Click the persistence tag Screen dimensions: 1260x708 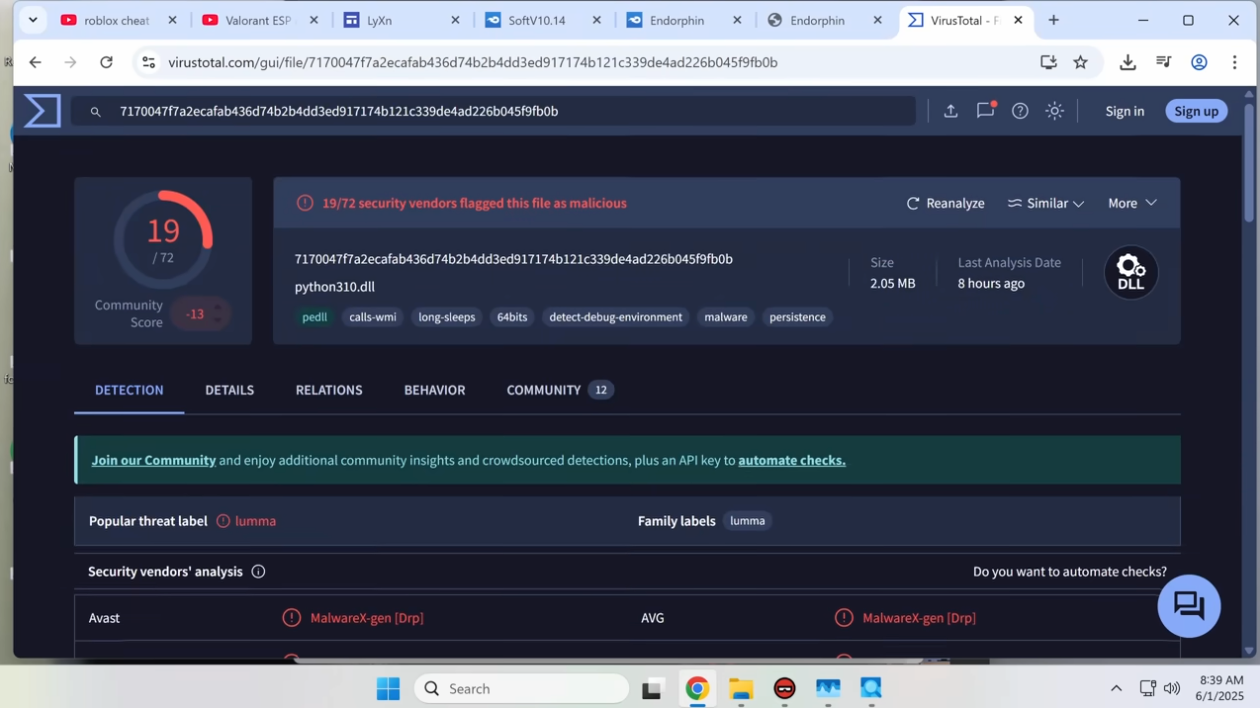[797, 317]
